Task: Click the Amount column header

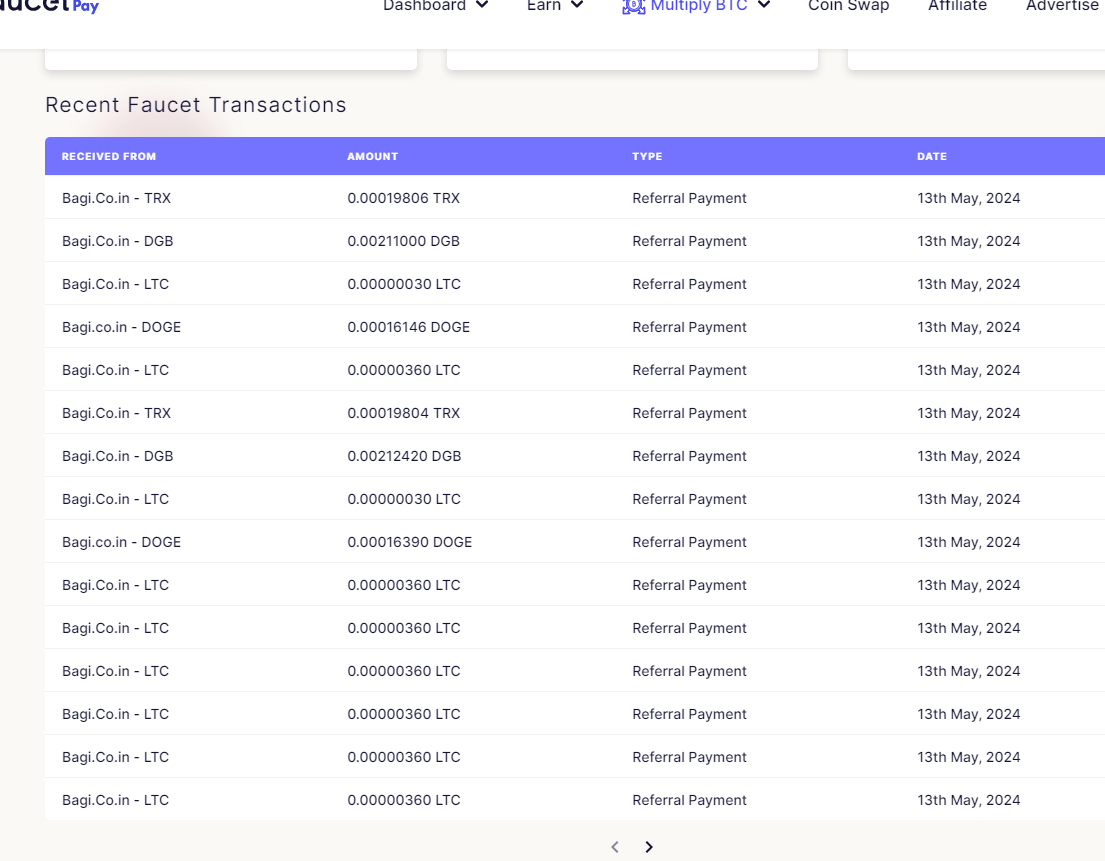Action: (372, 156)
